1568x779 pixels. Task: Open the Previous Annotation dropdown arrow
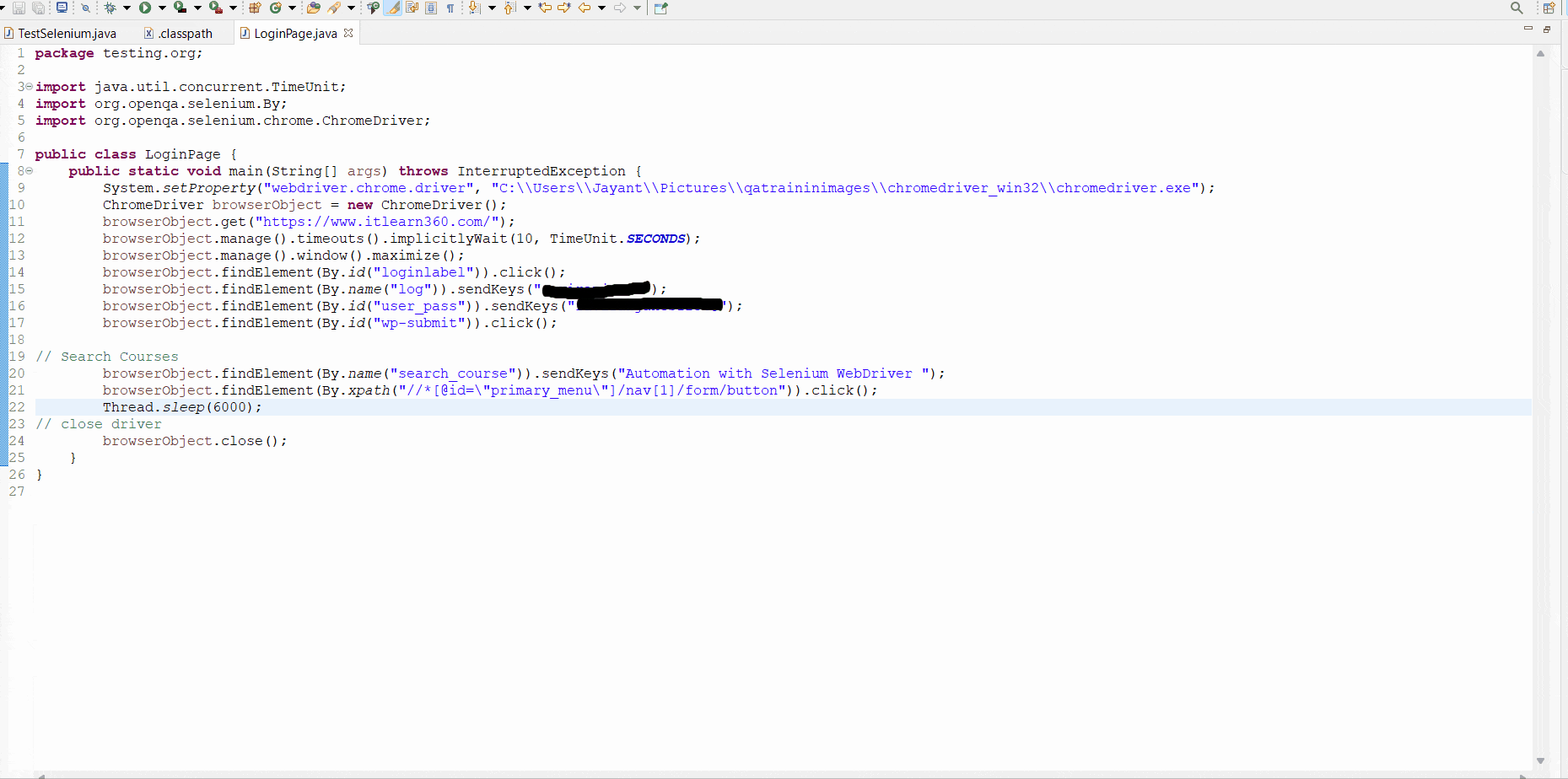(x=527, y=8)
